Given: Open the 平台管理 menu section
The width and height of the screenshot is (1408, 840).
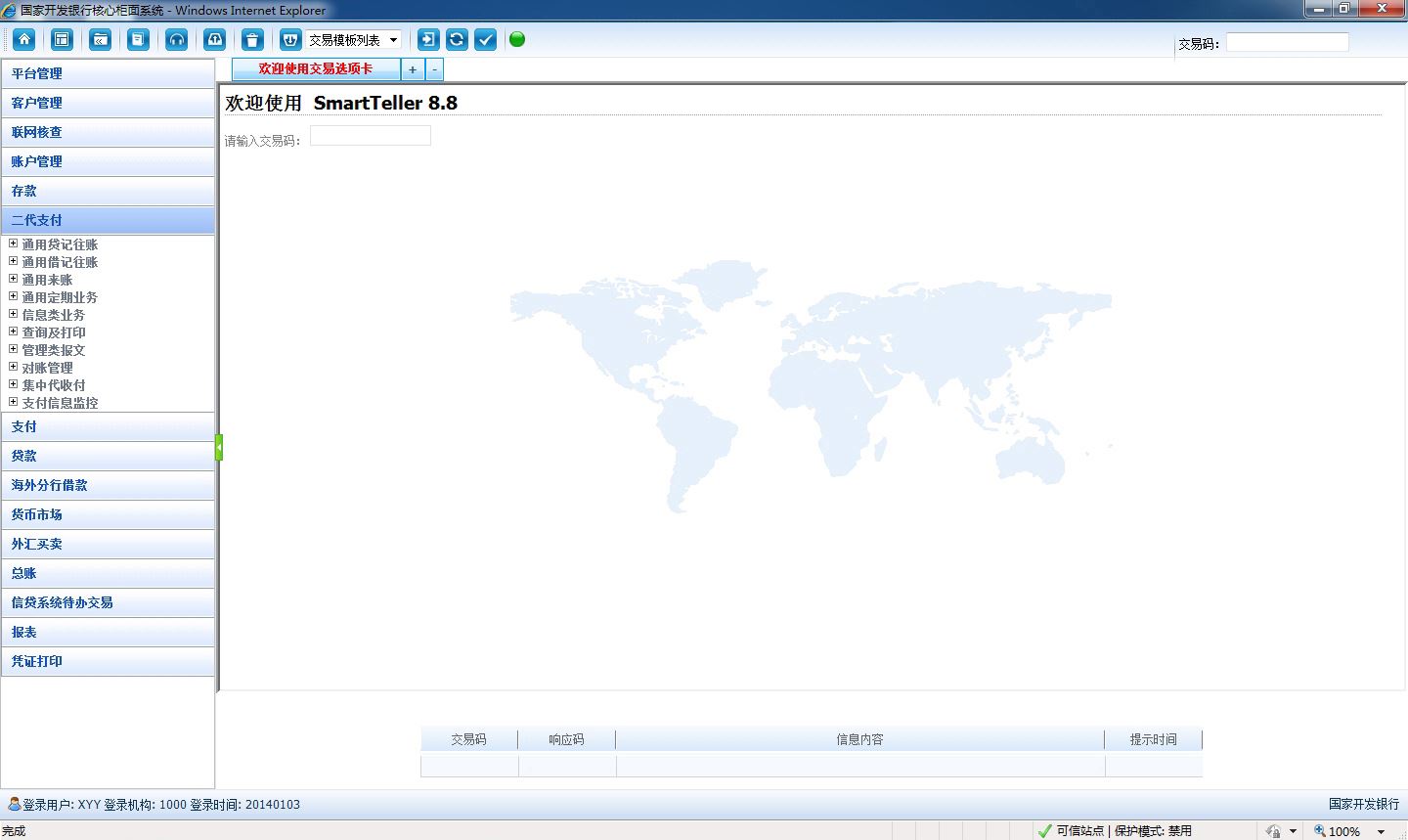Looking at the screenshot, I should [x=108, y=73].
